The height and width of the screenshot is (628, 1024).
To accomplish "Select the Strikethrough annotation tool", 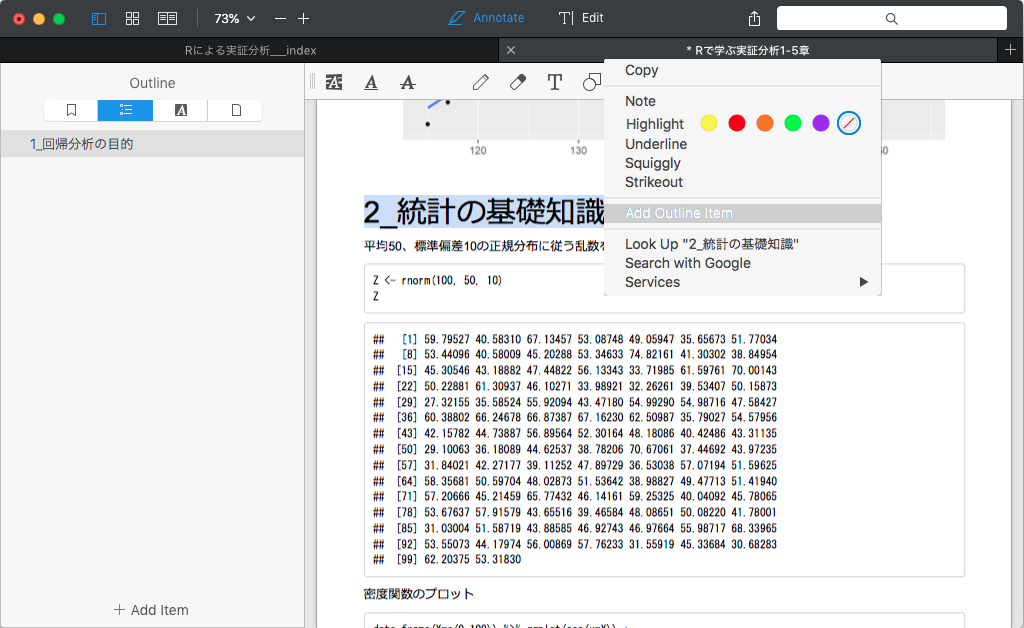I will (407, 82).
